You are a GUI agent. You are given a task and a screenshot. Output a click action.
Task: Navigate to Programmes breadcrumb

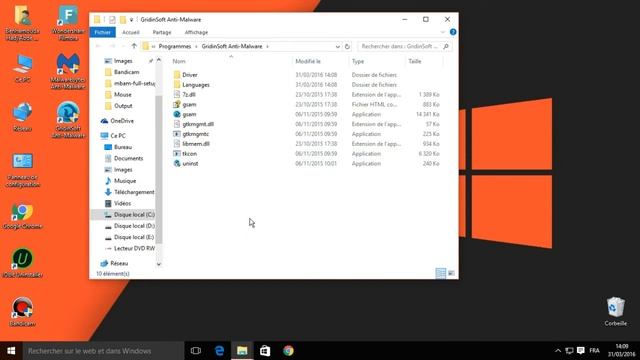pyautogui.click(x=175, y=47)
